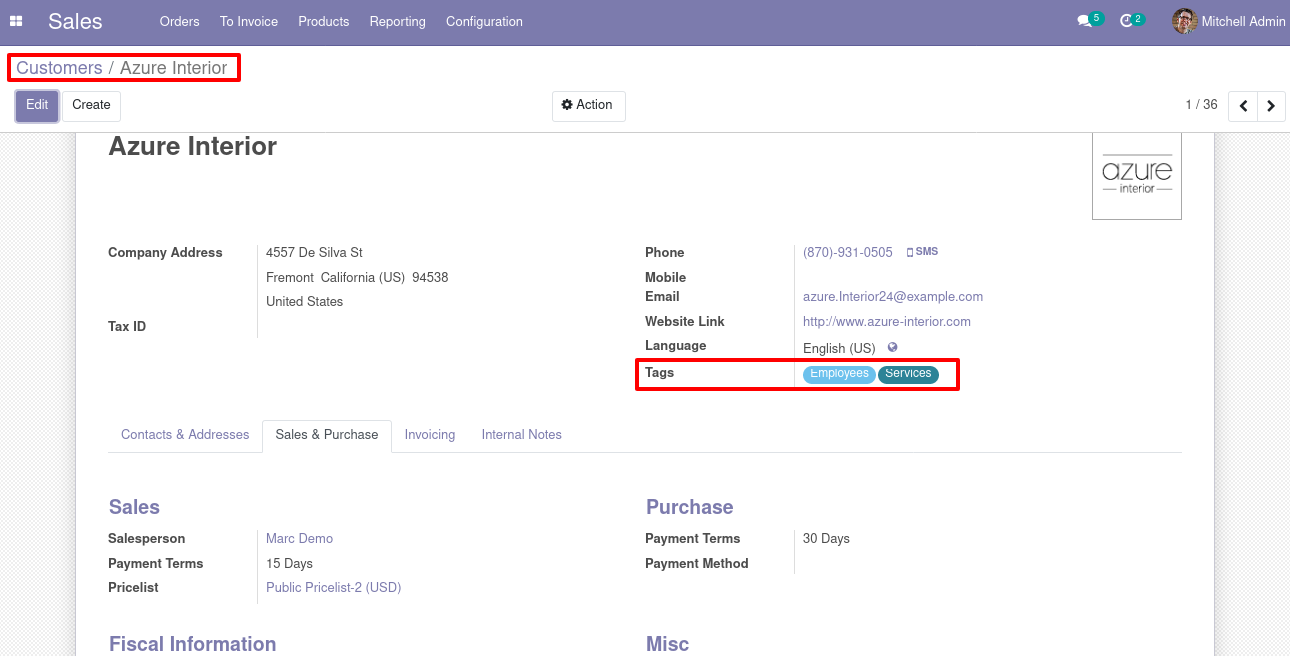The height and width of the screenshot is (656, 1290).
Task: Open the To Invoice menu
Action: tap(249, 21)
